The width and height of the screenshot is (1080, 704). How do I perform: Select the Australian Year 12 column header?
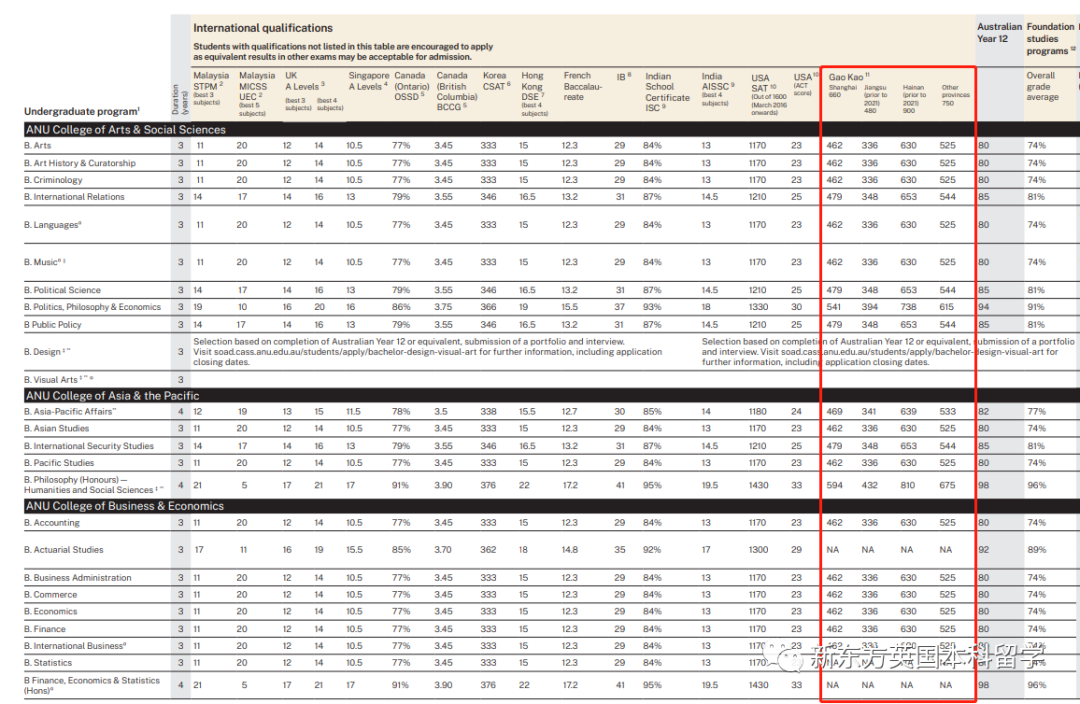tap(999, 32)
